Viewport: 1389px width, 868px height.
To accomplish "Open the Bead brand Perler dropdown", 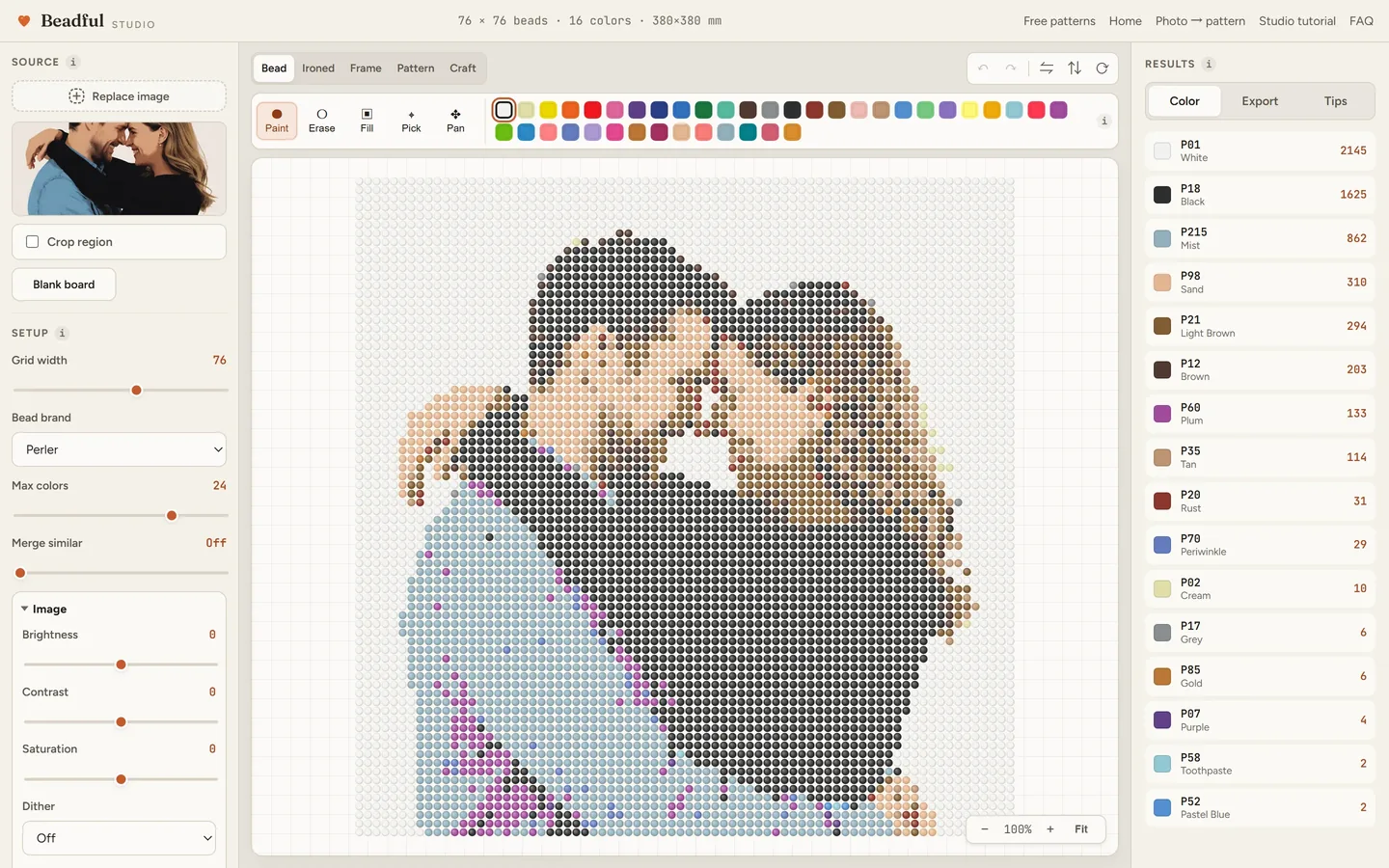I will click(119, 449).
